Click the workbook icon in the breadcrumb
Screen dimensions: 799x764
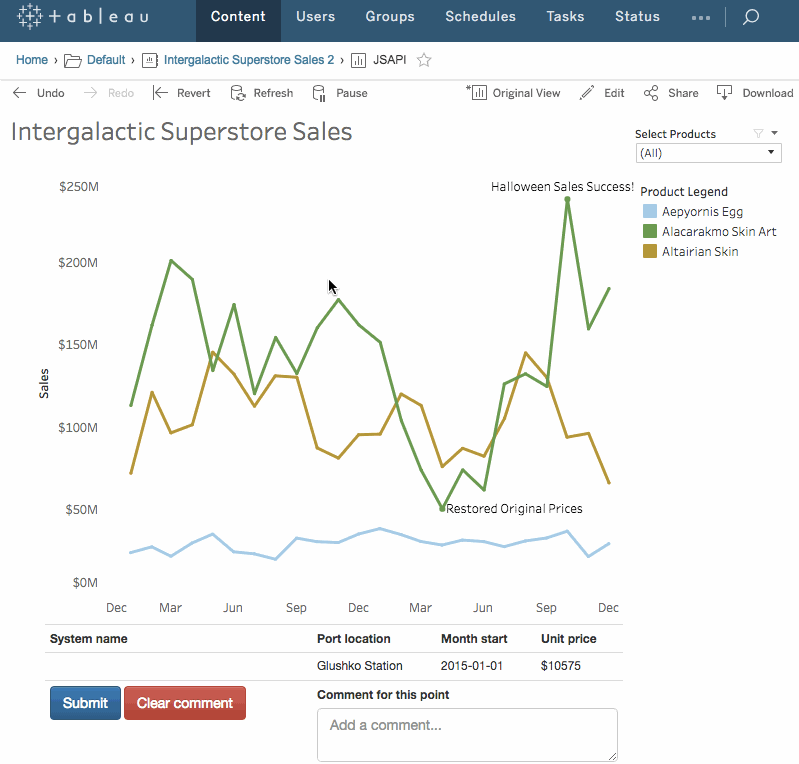coord(149,61)
